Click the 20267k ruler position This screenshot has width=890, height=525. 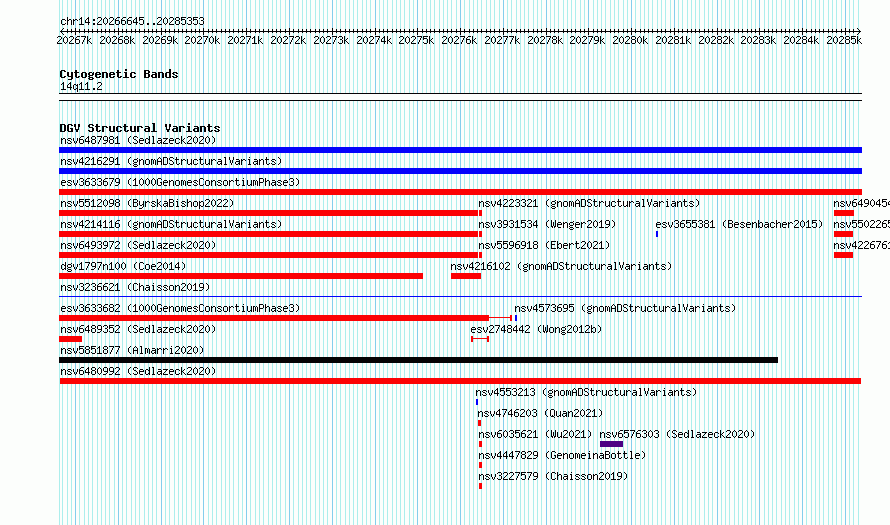point(74,40)
